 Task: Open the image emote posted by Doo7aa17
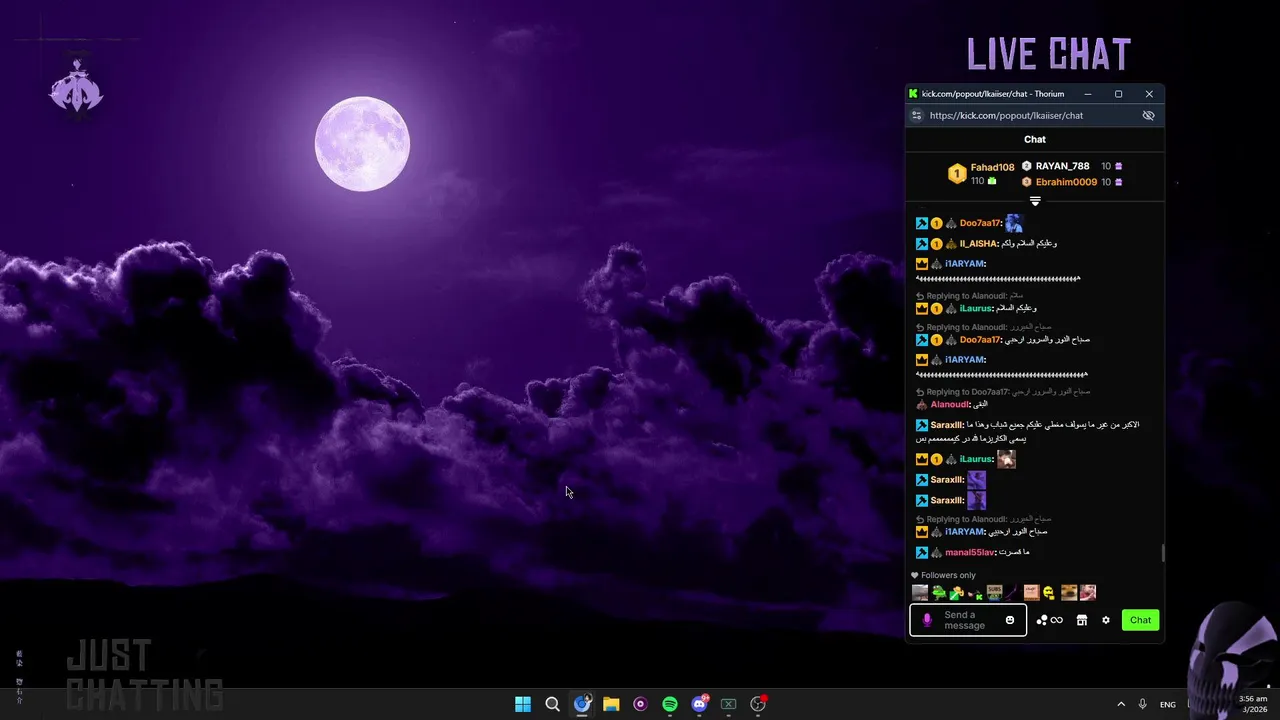(1014, 223)
